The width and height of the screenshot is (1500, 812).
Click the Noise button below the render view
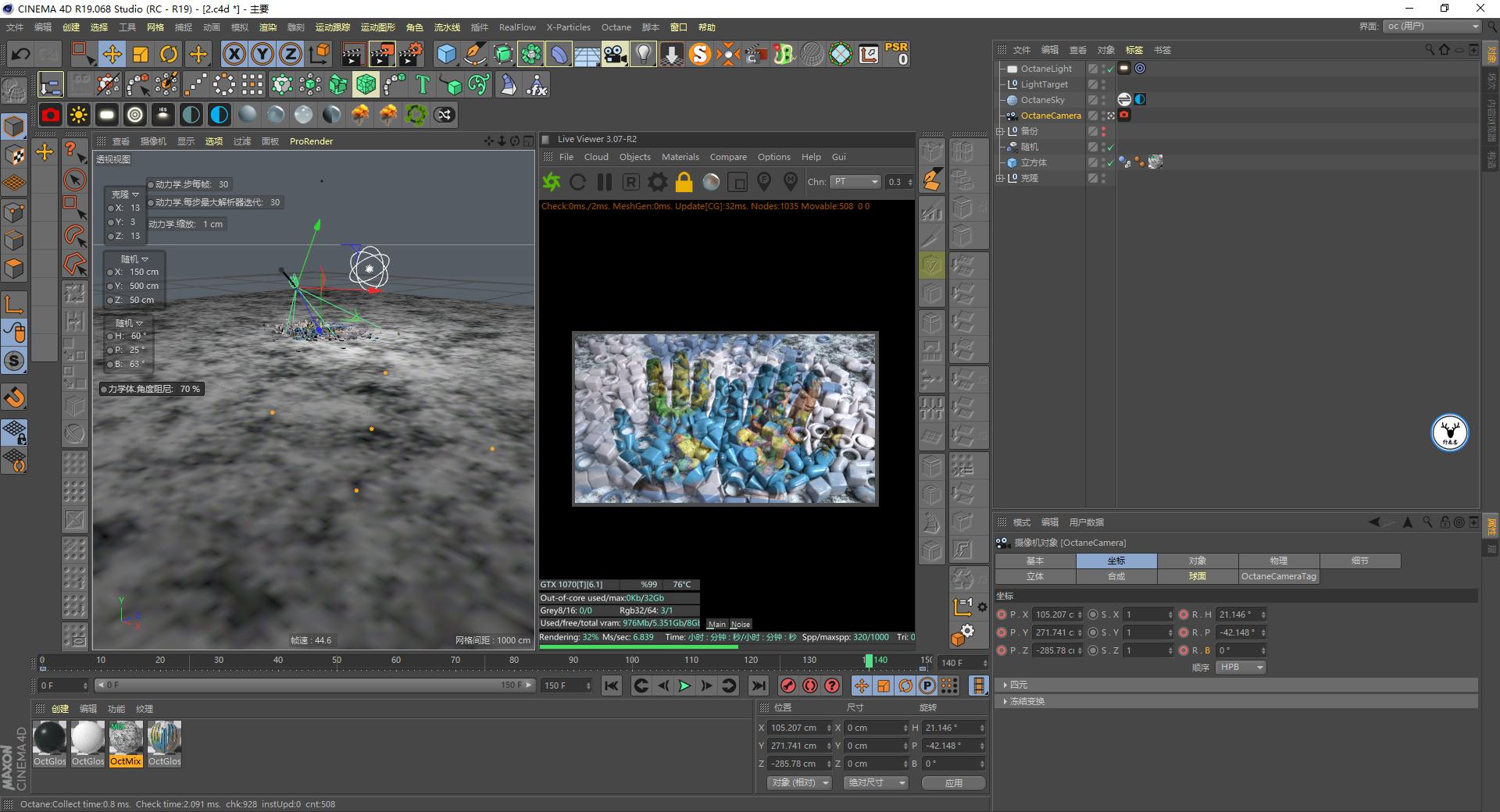[739, 624]
